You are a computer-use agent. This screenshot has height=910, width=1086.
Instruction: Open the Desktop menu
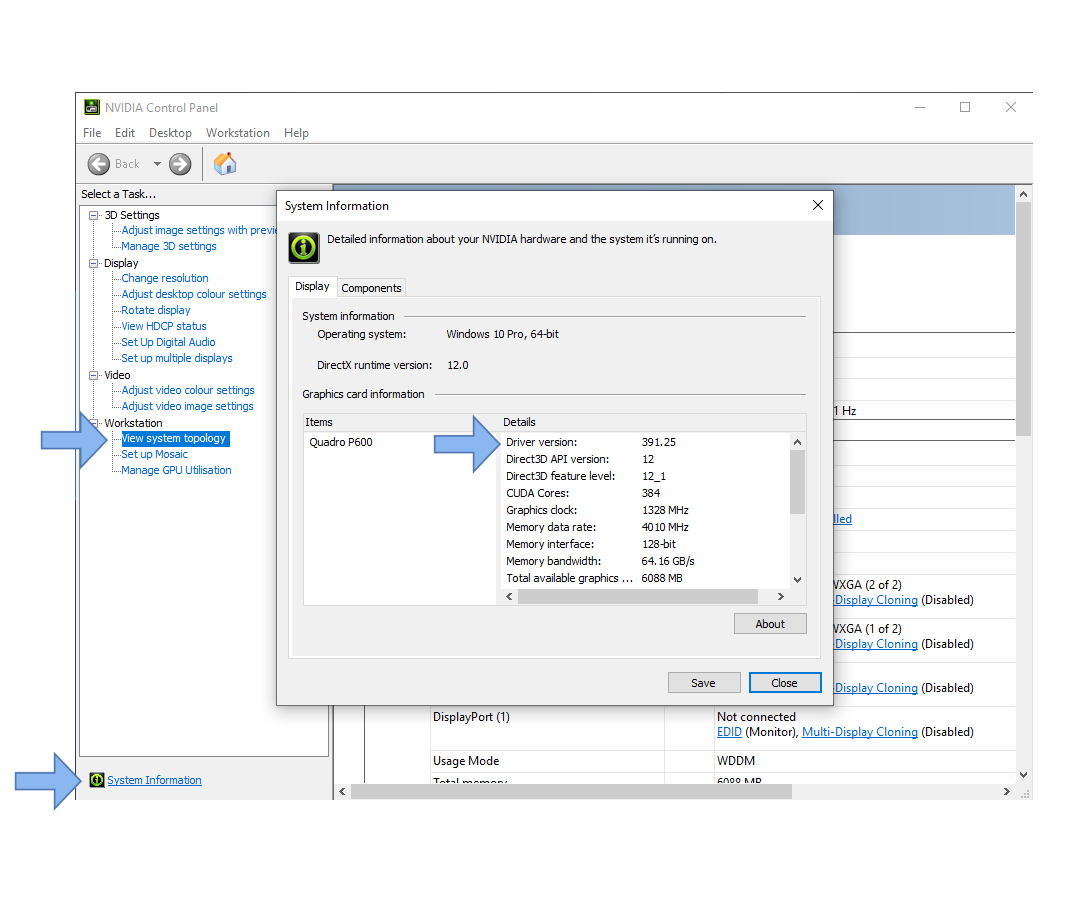[x=170, y=133]
